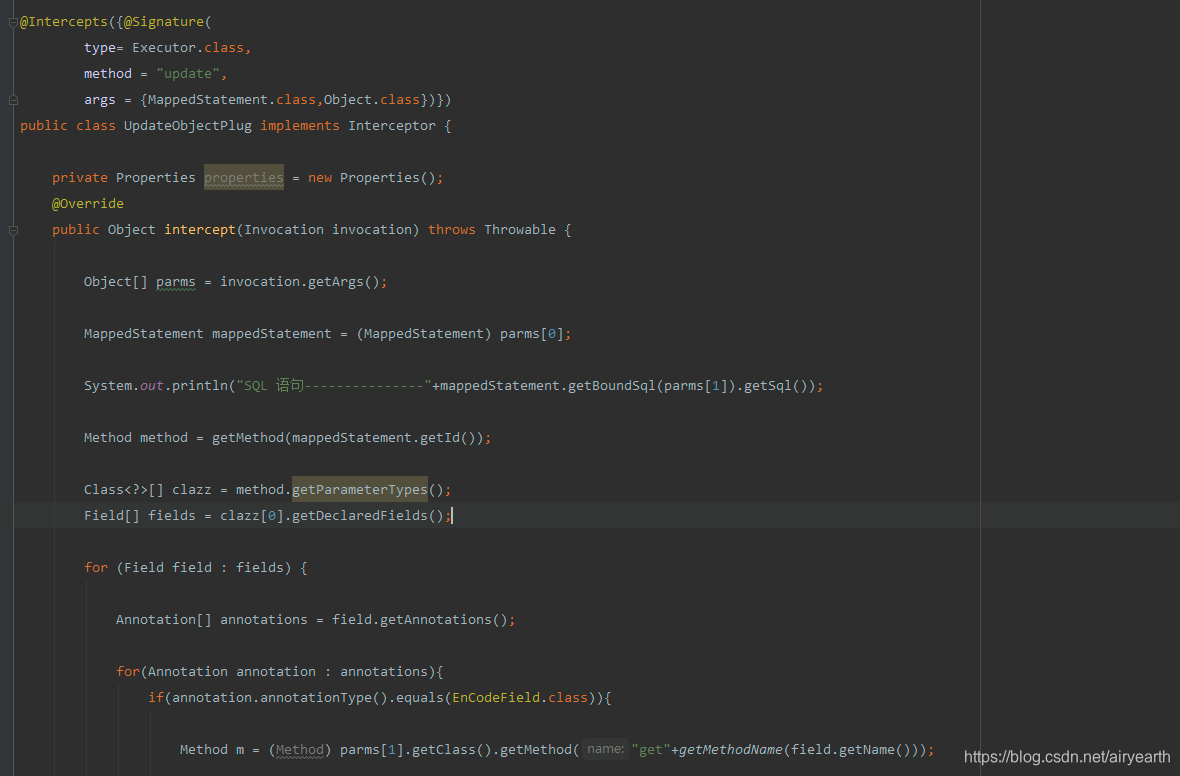
Task: Click the Throwable exception type
Action: tap(520, 230)
